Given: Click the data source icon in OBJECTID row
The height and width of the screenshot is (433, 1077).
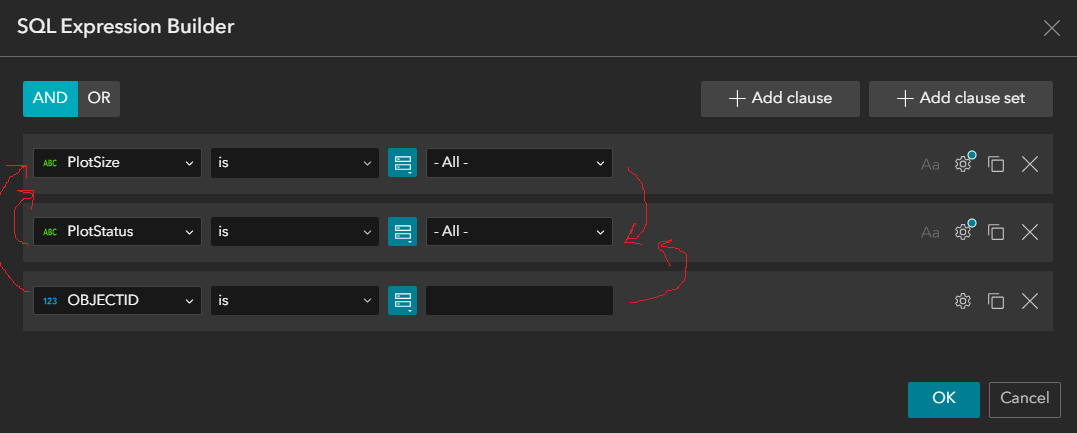Looking at the screenshot, I should pos(402,301).
